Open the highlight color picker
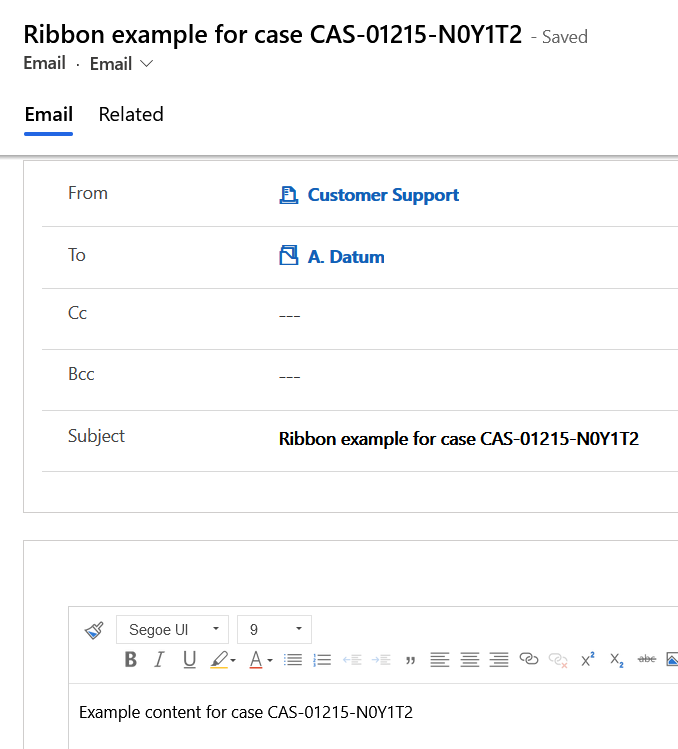This screenshot has width=678, height=749. coord(223,660)
